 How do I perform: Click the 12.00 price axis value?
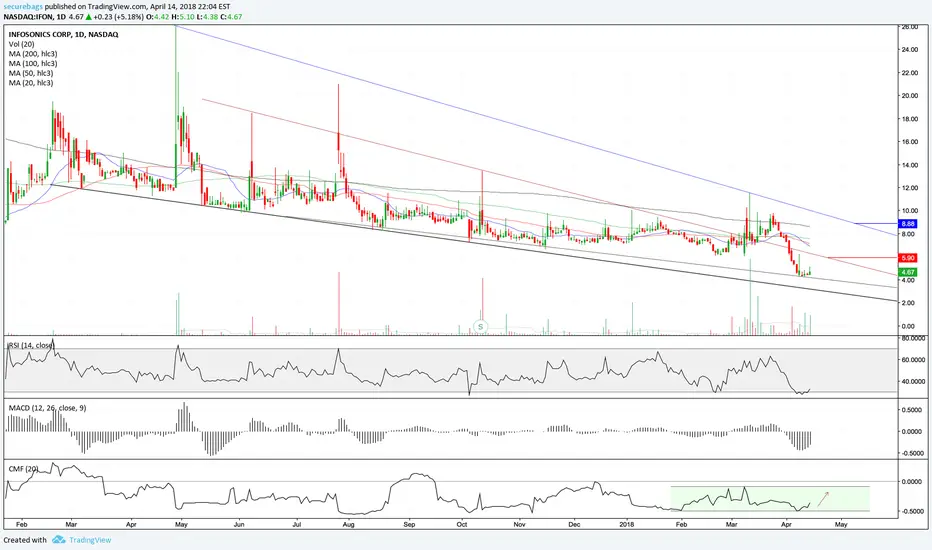point(909,188)
